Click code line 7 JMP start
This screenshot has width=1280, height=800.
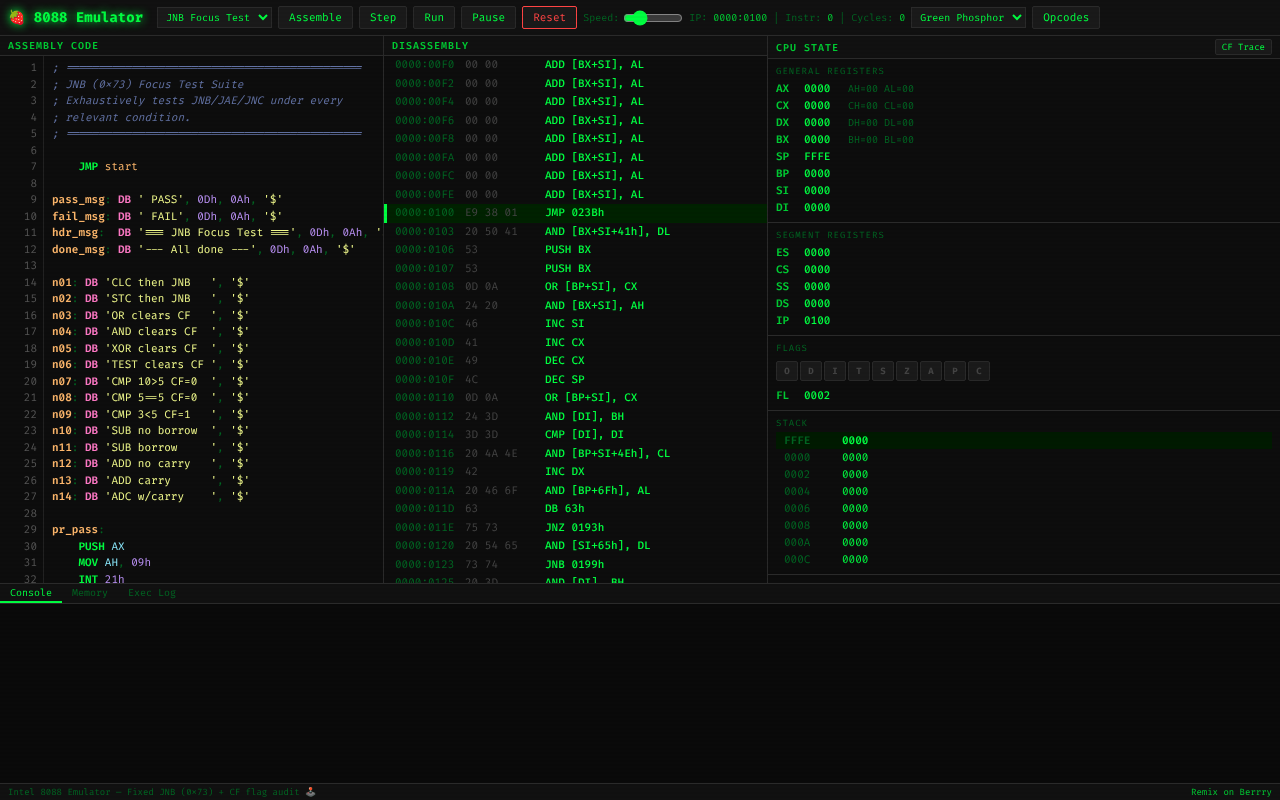108,167
